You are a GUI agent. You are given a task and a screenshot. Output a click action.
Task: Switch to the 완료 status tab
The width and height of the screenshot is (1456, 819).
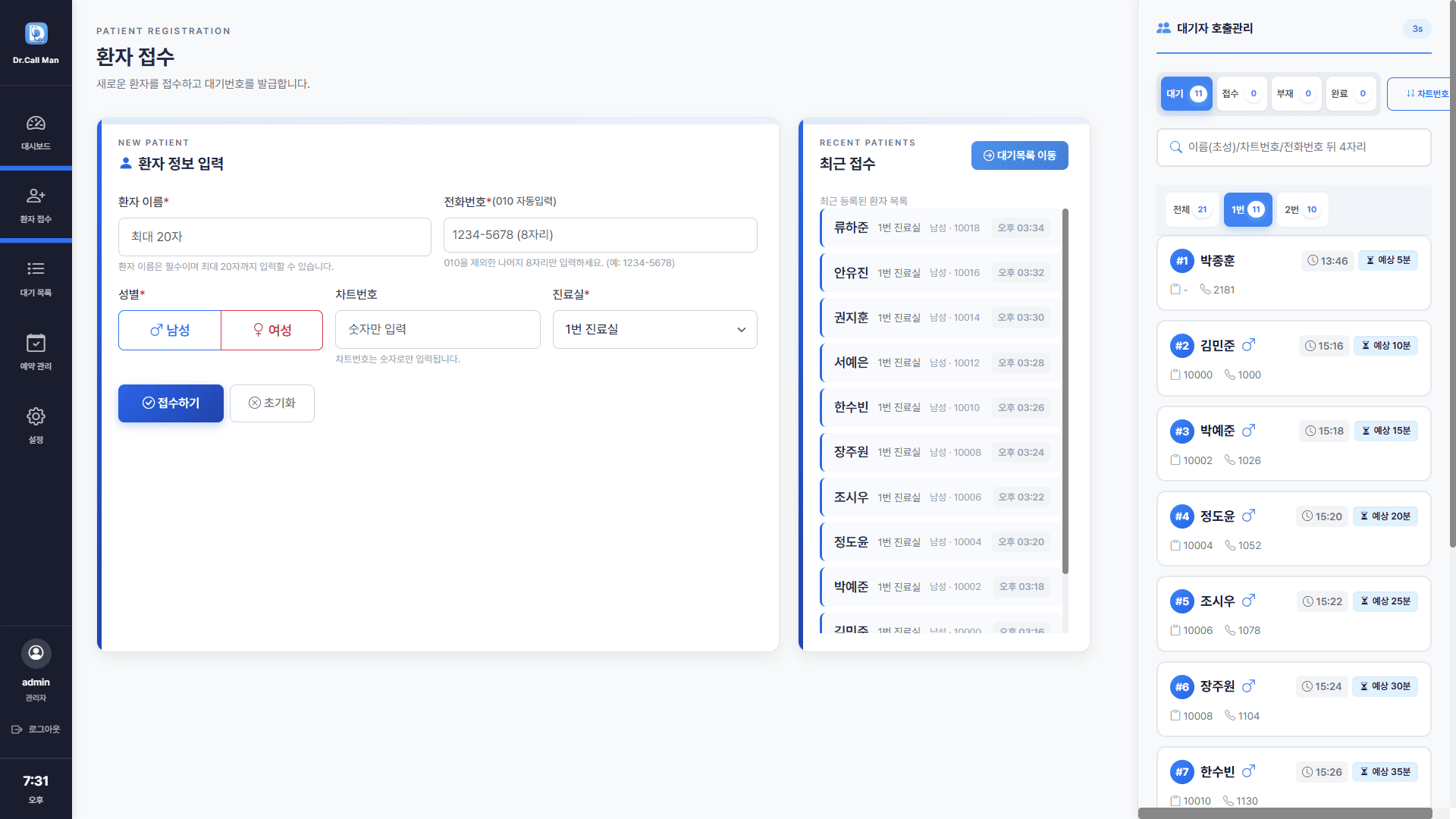tap(1350, 94)
